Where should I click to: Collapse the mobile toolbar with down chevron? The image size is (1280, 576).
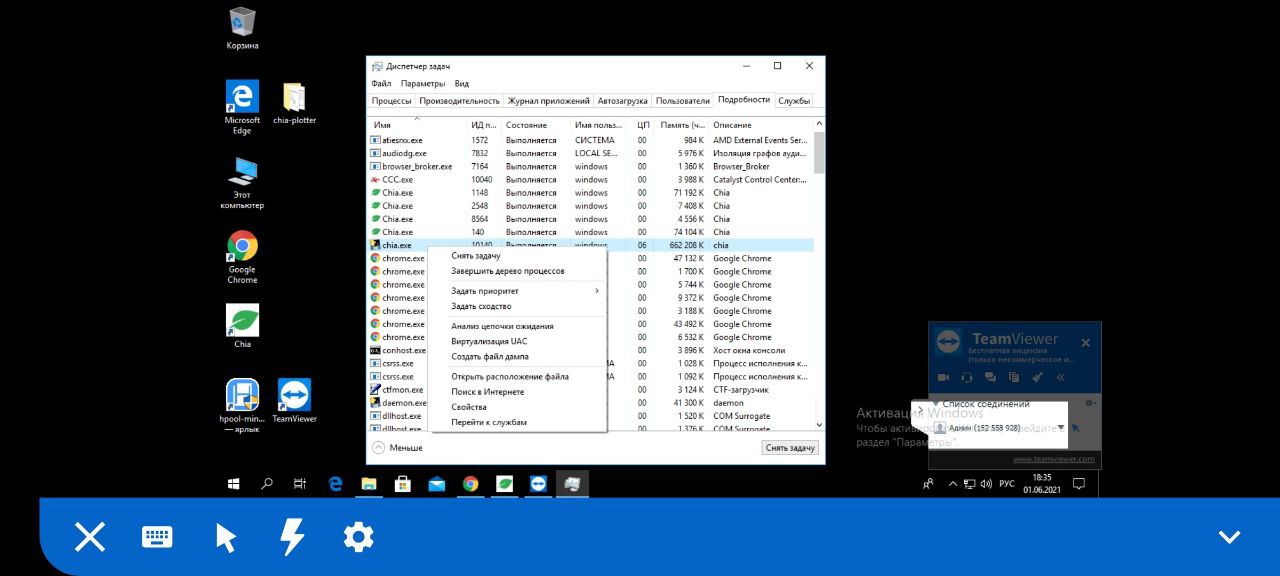coord(1229,537)
